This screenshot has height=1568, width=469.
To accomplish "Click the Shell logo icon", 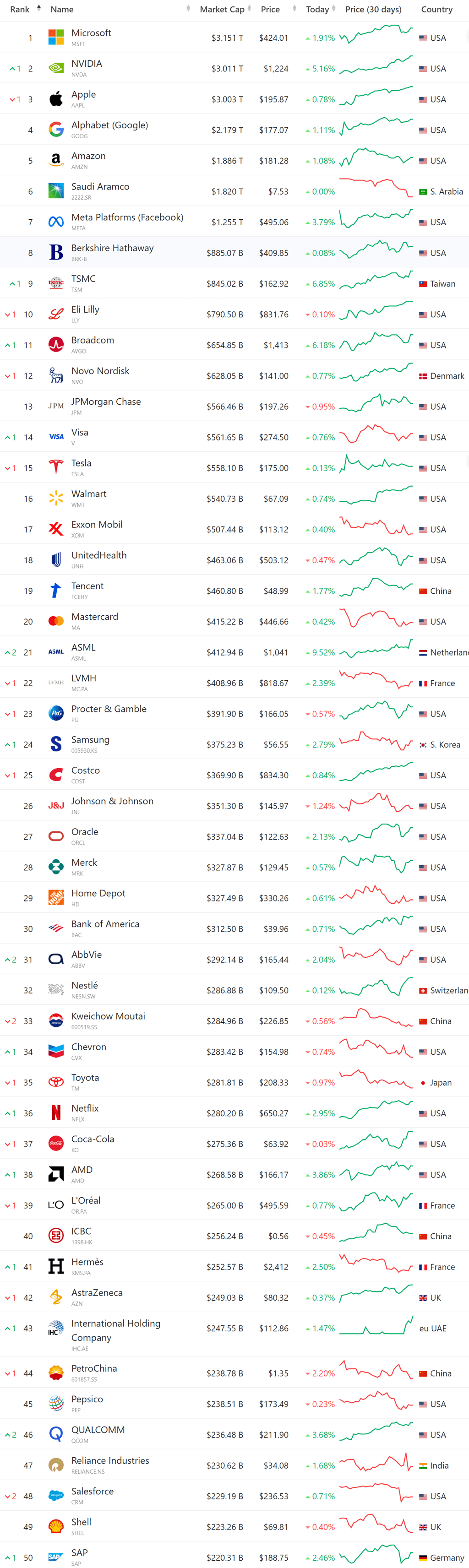I will point(56,1526).
